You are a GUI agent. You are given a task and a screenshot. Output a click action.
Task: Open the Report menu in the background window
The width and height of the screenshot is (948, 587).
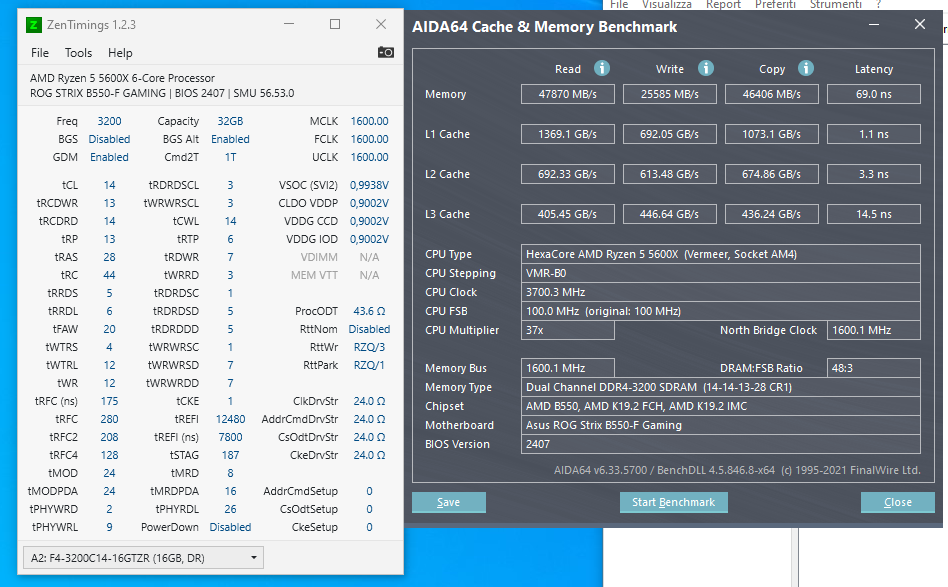723,4
